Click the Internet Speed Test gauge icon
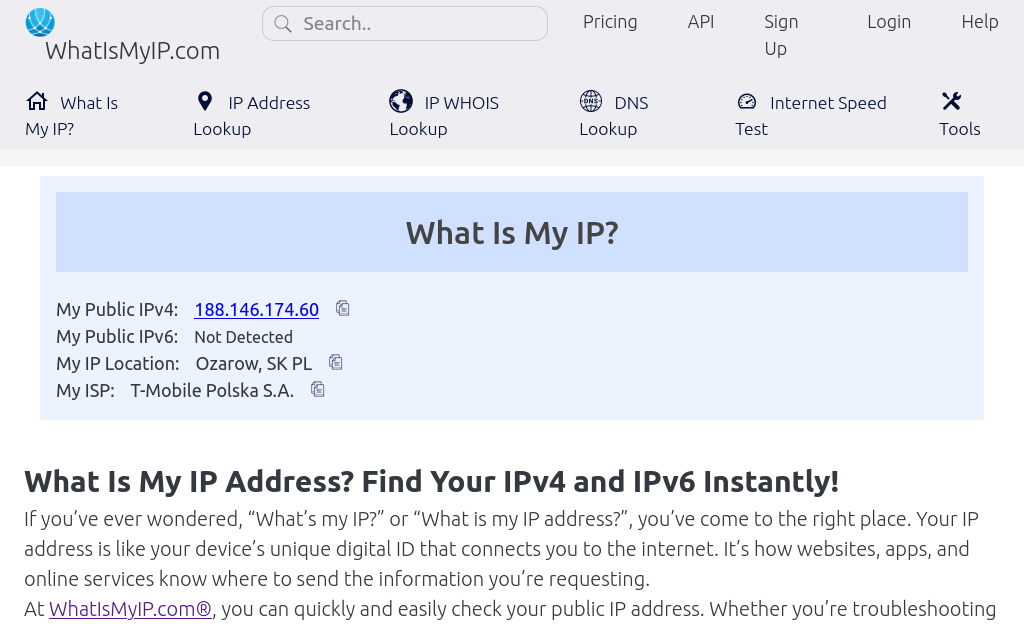This screenshot has width=1024, height=627. 747,102
